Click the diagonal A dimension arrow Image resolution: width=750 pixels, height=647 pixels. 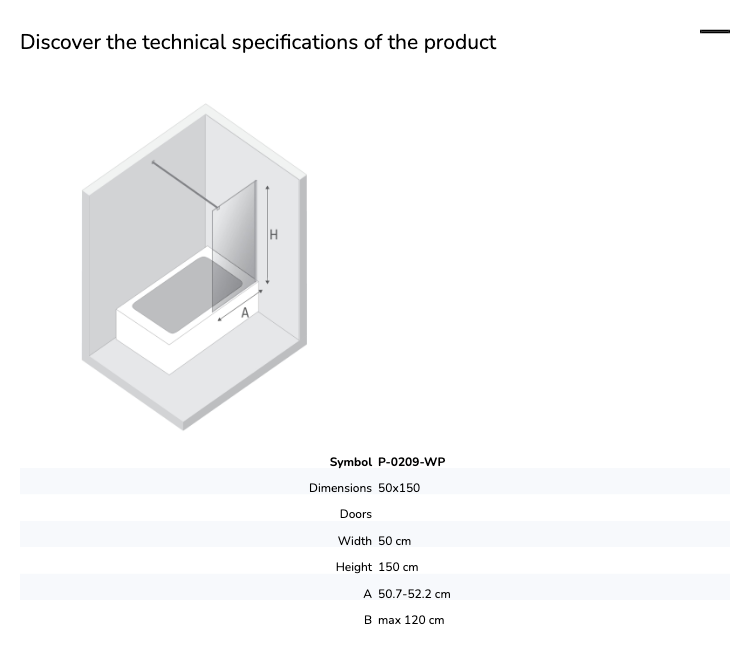(x=240, y=305)
